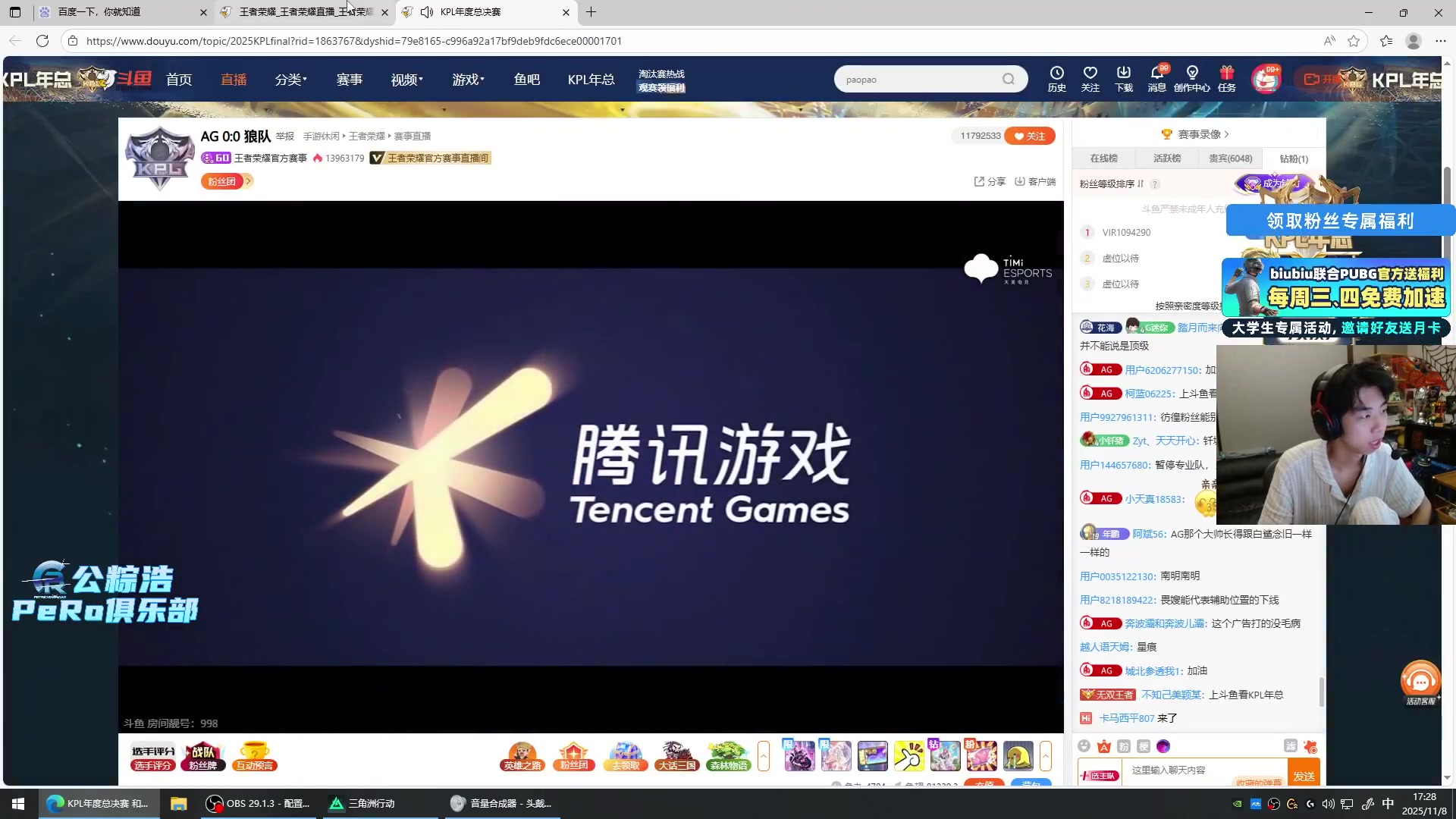Select the 英雄之路 gift icon
This screenshot has width=1456, height=819.
[x=522, y=756]
